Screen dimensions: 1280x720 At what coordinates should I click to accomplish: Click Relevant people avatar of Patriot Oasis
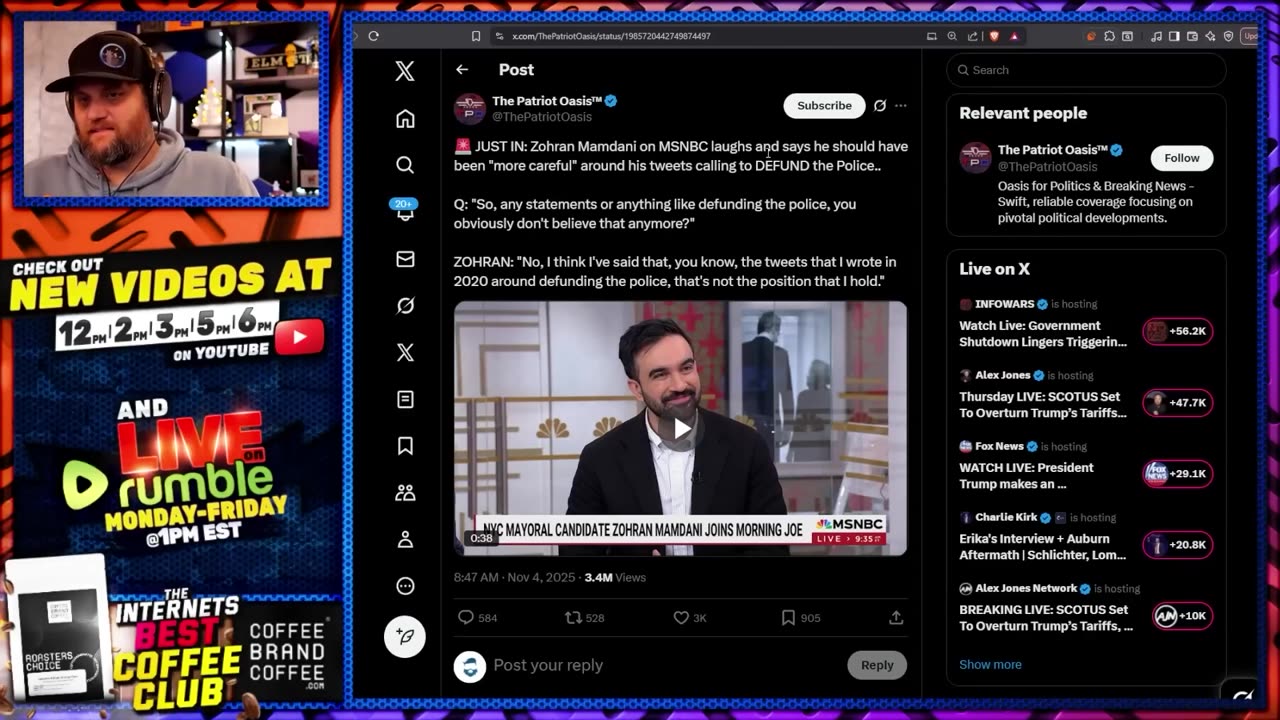click(x=975, y=157)
